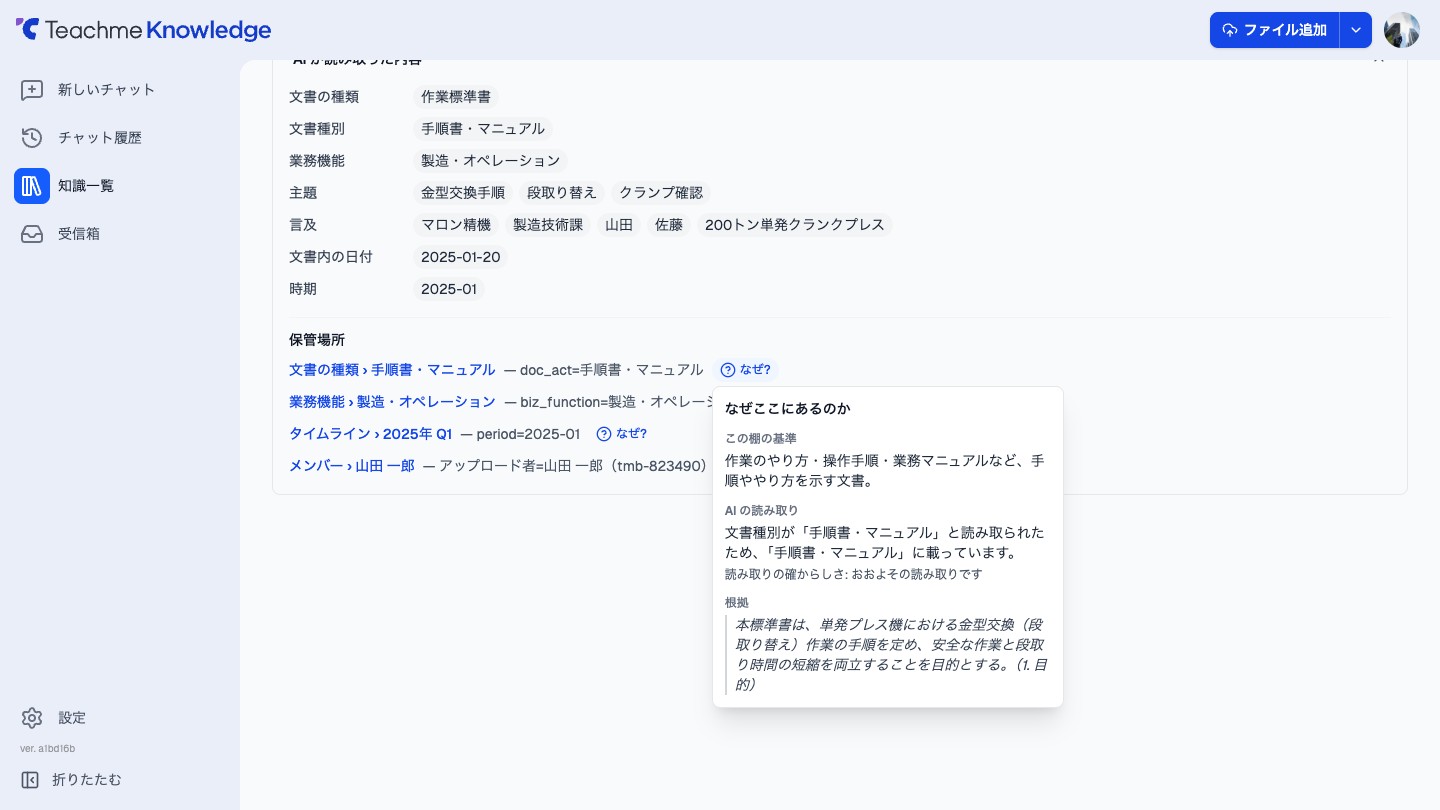1440x810 pixels.
Task: Select the マロン精機 mention tag
Action: click(x=456, y=225)
